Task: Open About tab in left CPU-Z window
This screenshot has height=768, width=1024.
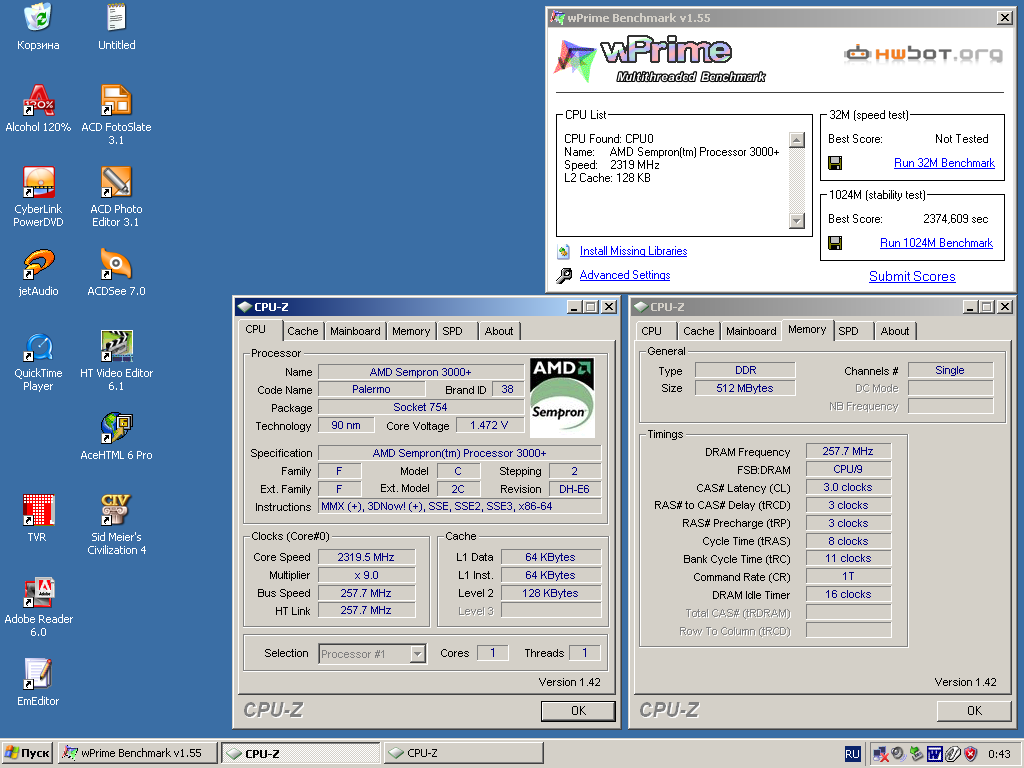Action: pyautogui.click(x=499, y=331)
